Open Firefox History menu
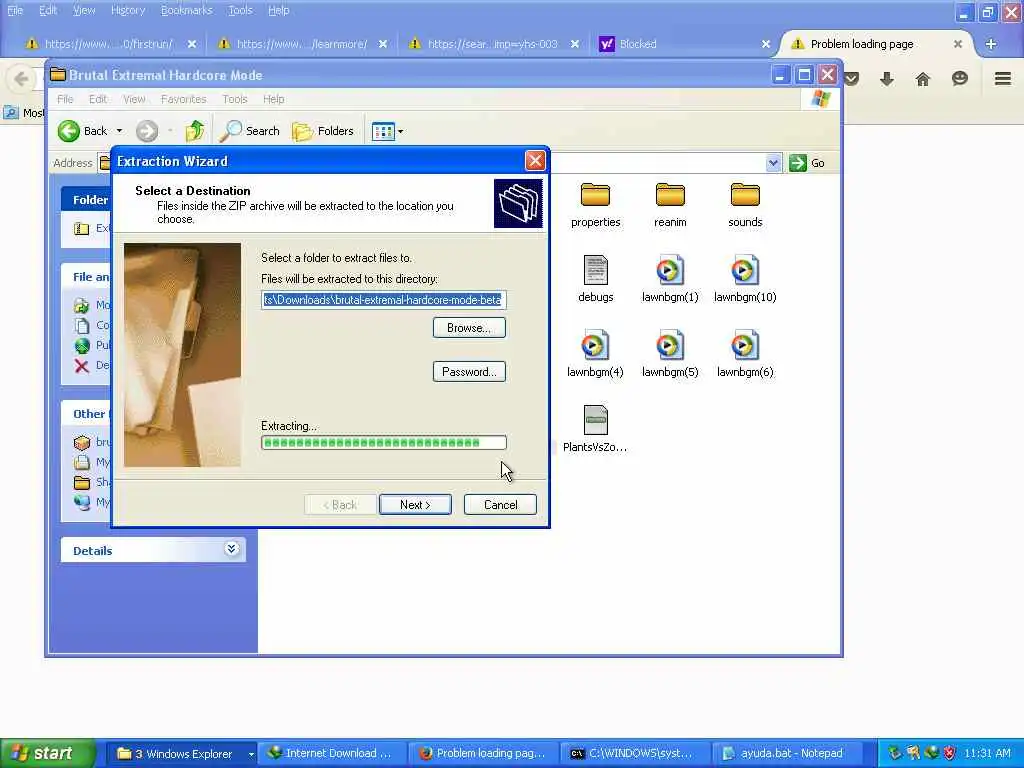1024x768 pixels. (x=128, y=10)
